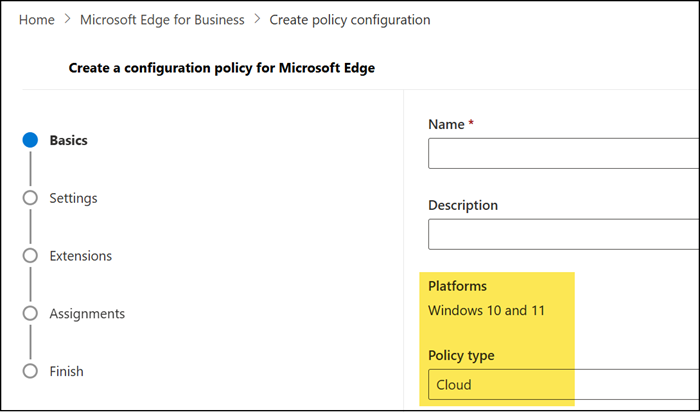Focus the Name input field

click(564, 154)
